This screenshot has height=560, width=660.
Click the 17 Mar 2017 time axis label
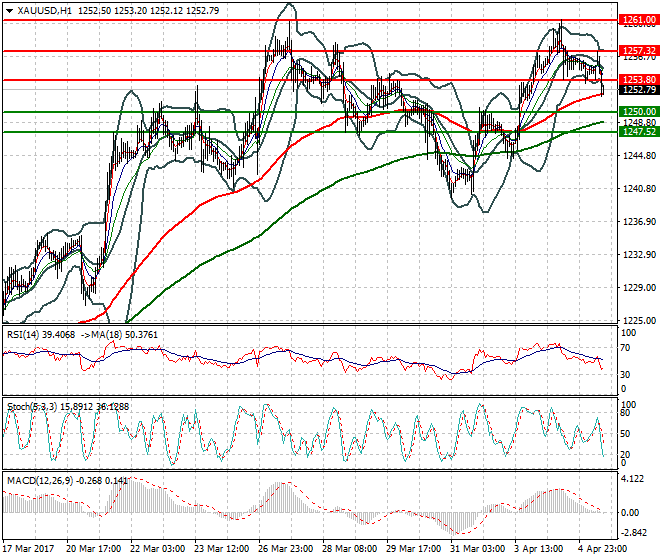[x=29, y=549]
